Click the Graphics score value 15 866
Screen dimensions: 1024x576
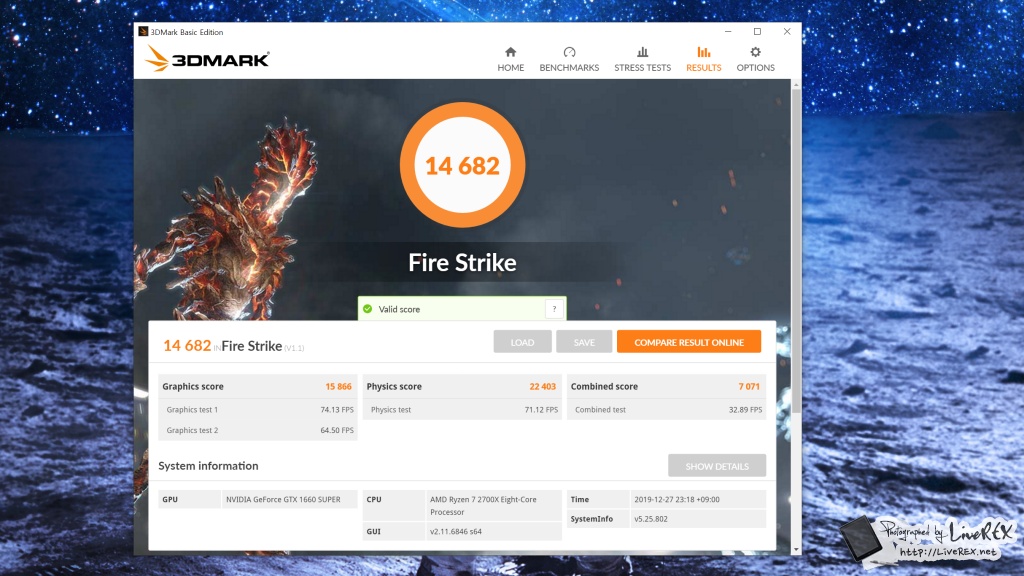[x=338, y=387]
